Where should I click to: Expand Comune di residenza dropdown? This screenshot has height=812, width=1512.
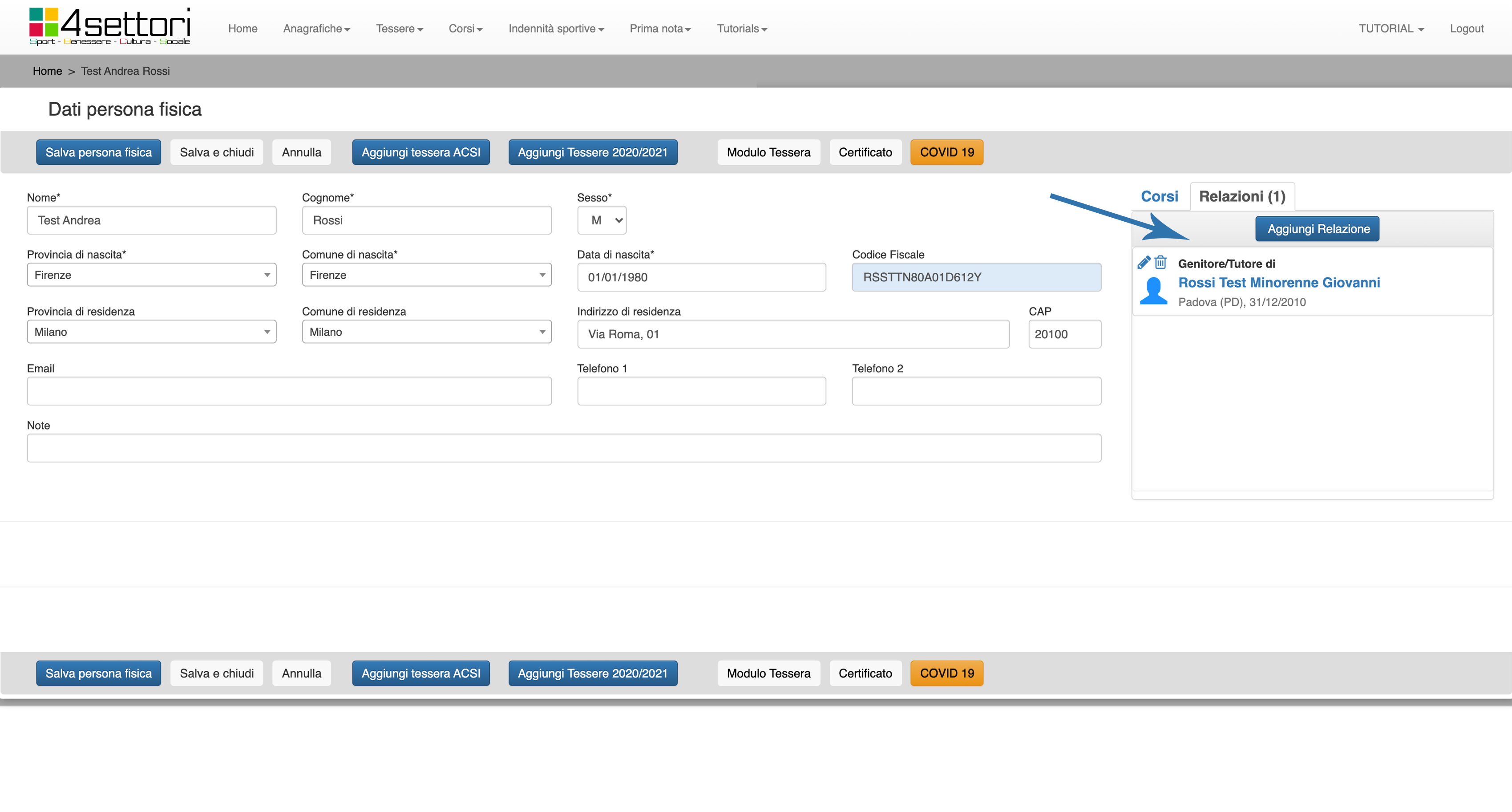[426, 332]
